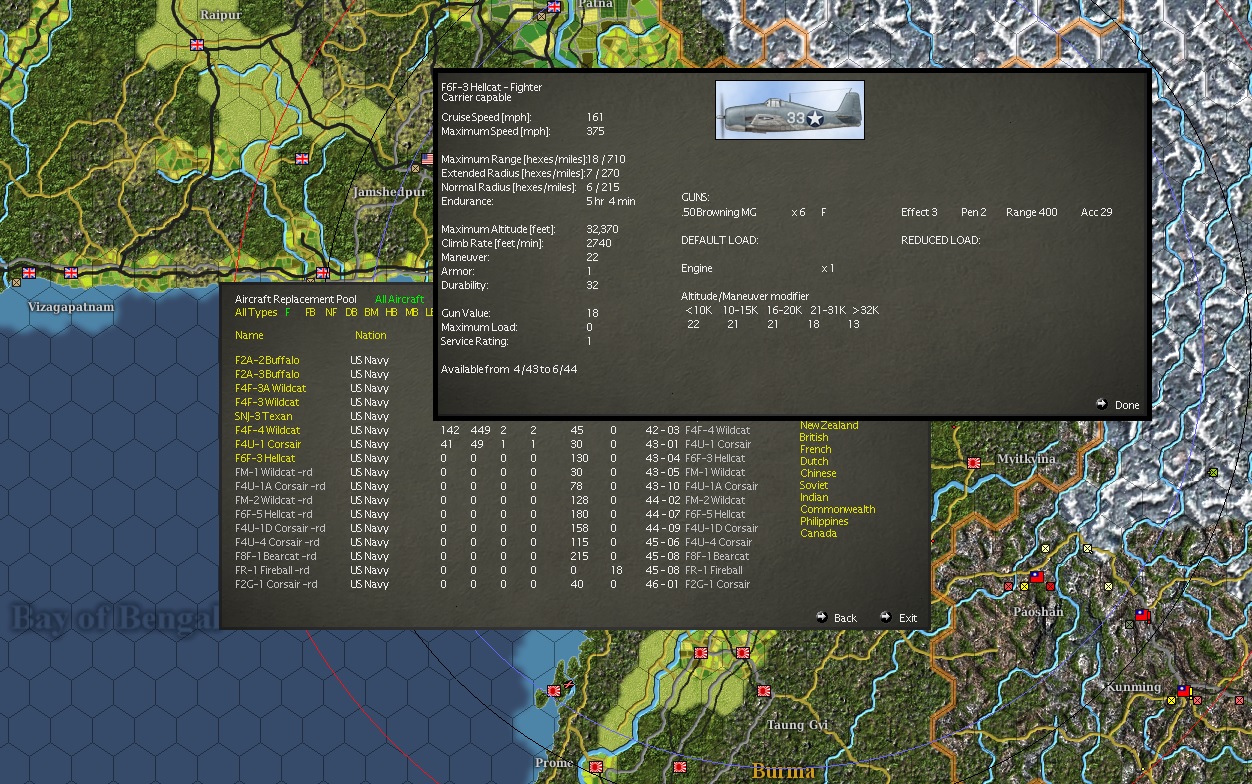Click the Prome city label

(554, 762)
